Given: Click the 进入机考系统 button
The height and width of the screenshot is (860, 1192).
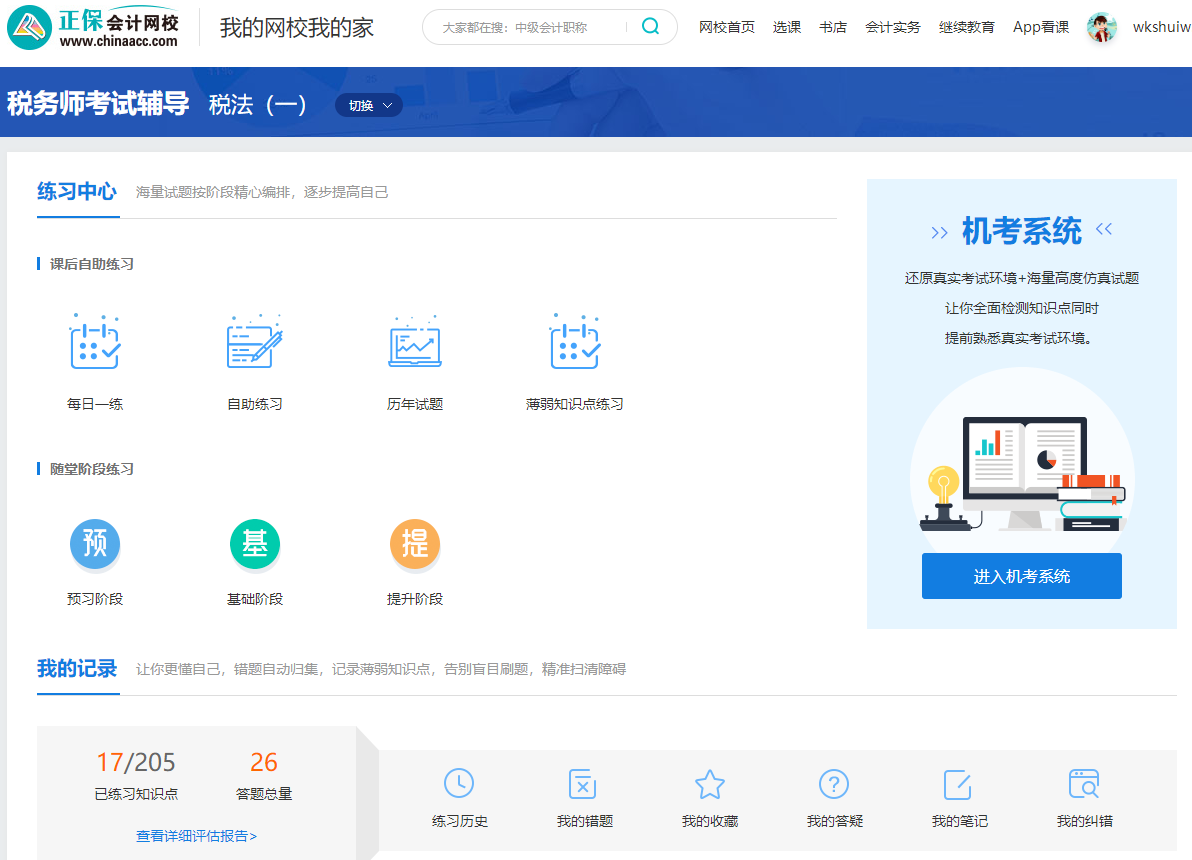Looking at the screenshot, I should pos(1021,576).
